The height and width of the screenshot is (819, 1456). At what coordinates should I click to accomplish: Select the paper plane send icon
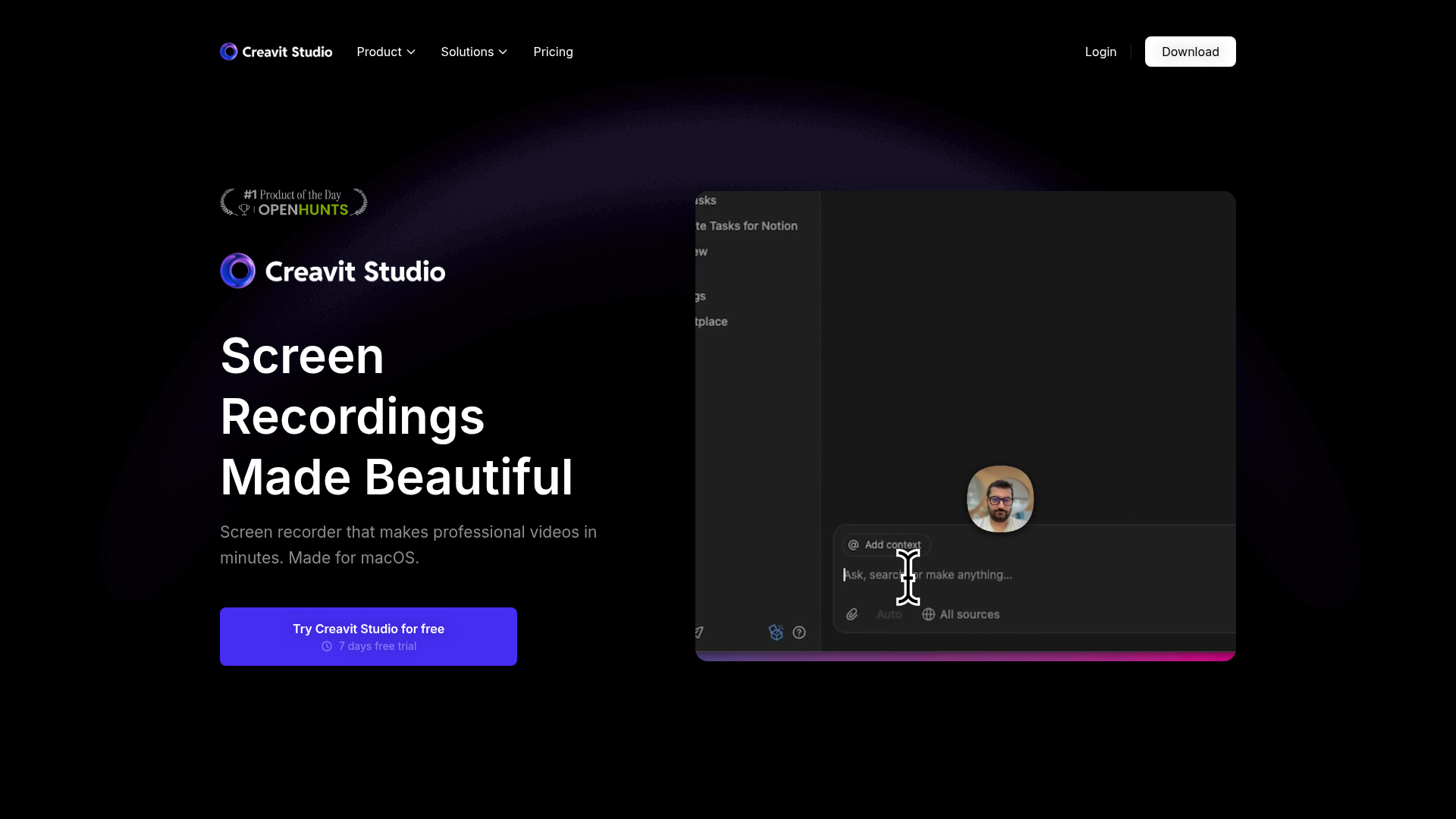click(x=697, y=632)
